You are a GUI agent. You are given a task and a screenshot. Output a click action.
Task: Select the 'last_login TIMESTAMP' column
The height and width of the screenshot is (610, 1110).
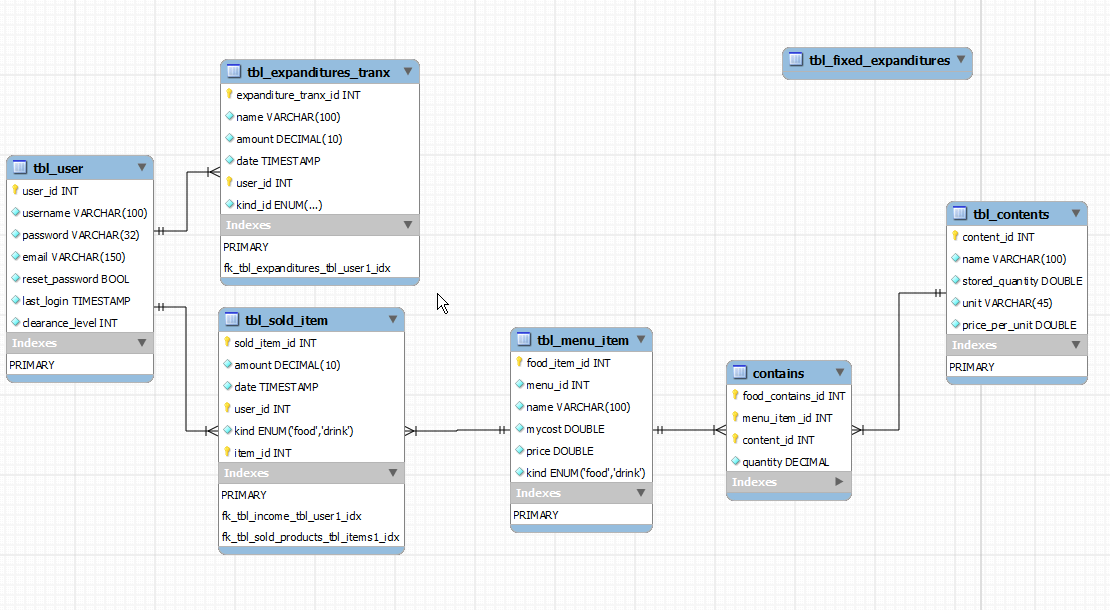(x=80, y=300)
